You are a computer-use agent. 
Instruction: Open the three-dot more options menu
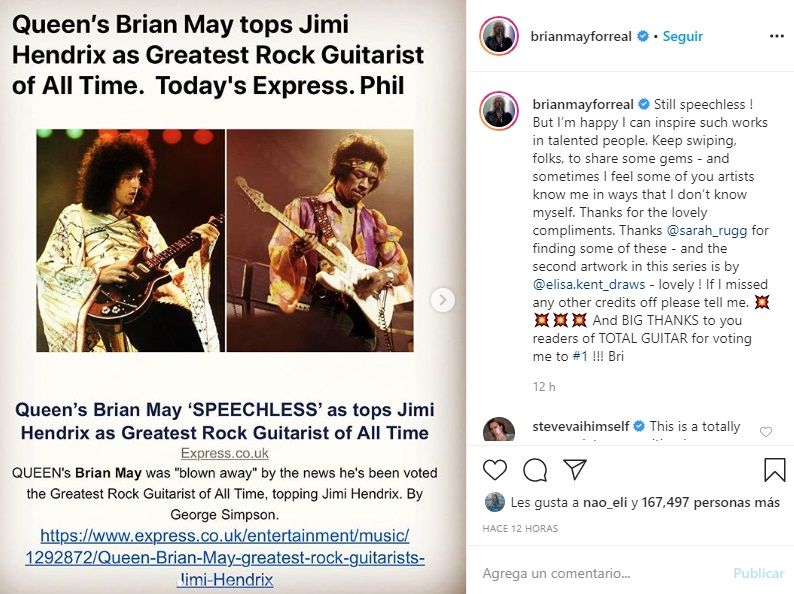776,36
